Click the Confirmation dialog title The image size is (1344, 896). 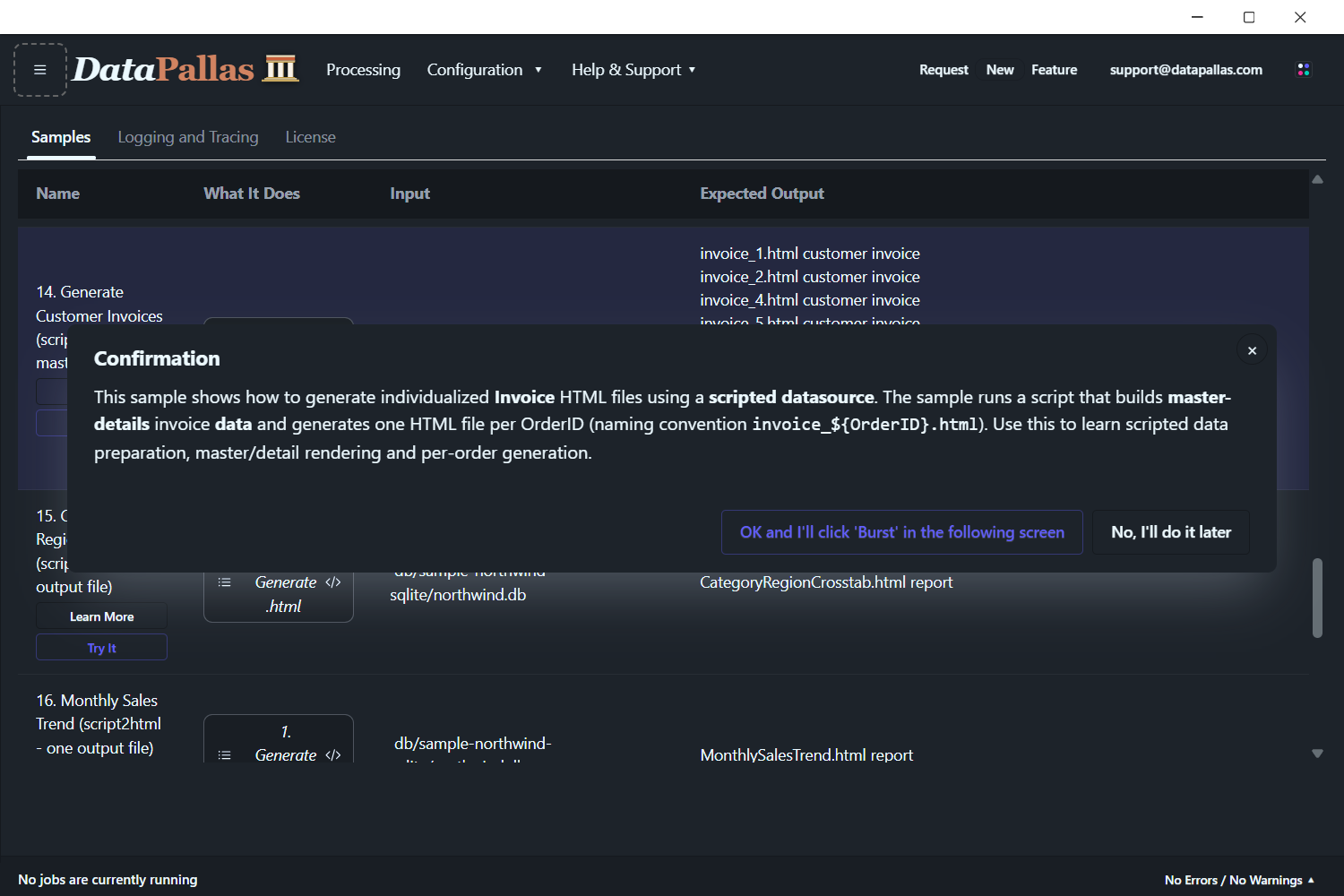[157, 358]
